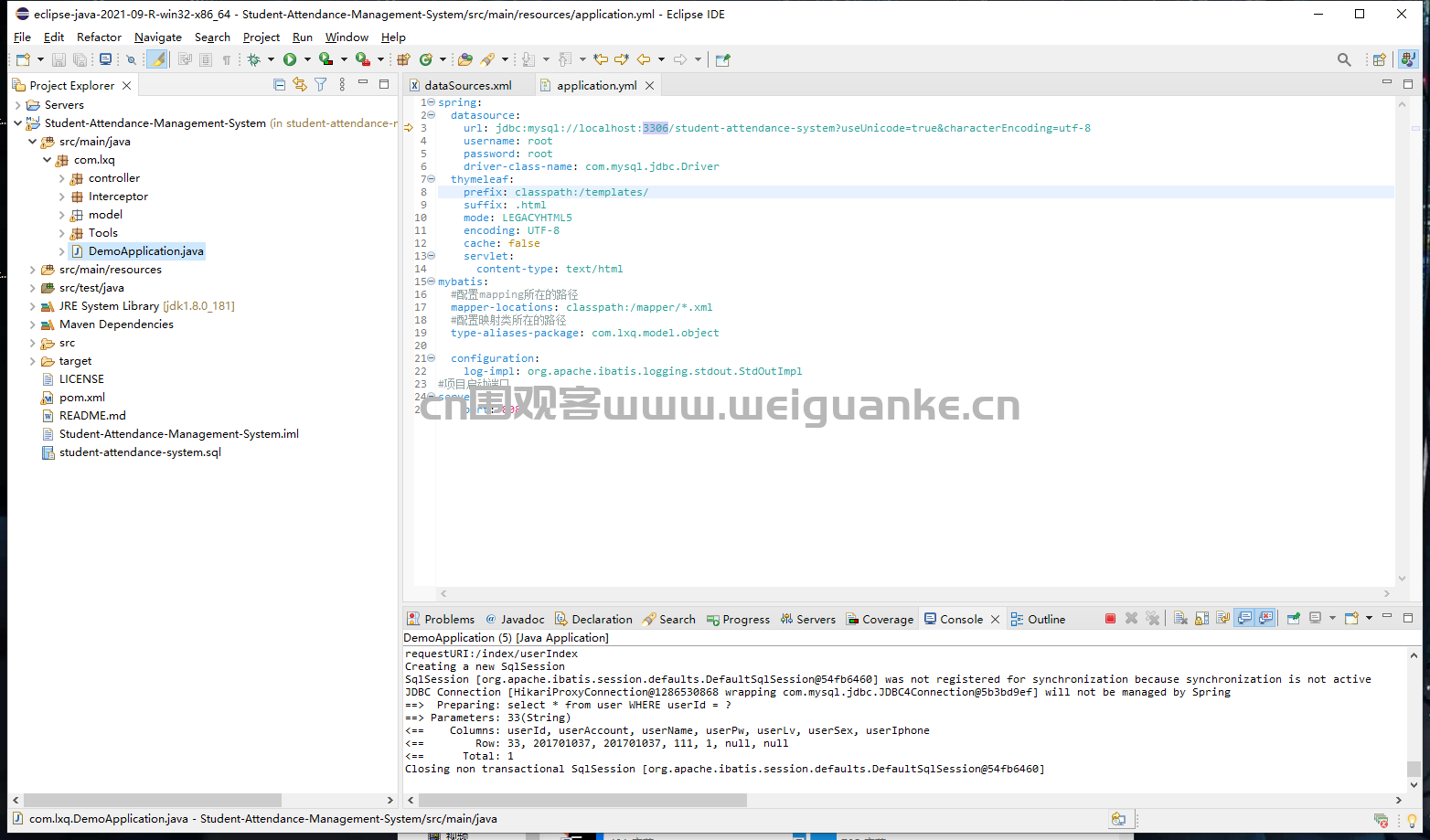Toggle Scroll Lock in Console toolbar
This screenshot has height=840, width=1430.
pyautogui.click(x=1201, y=619)
